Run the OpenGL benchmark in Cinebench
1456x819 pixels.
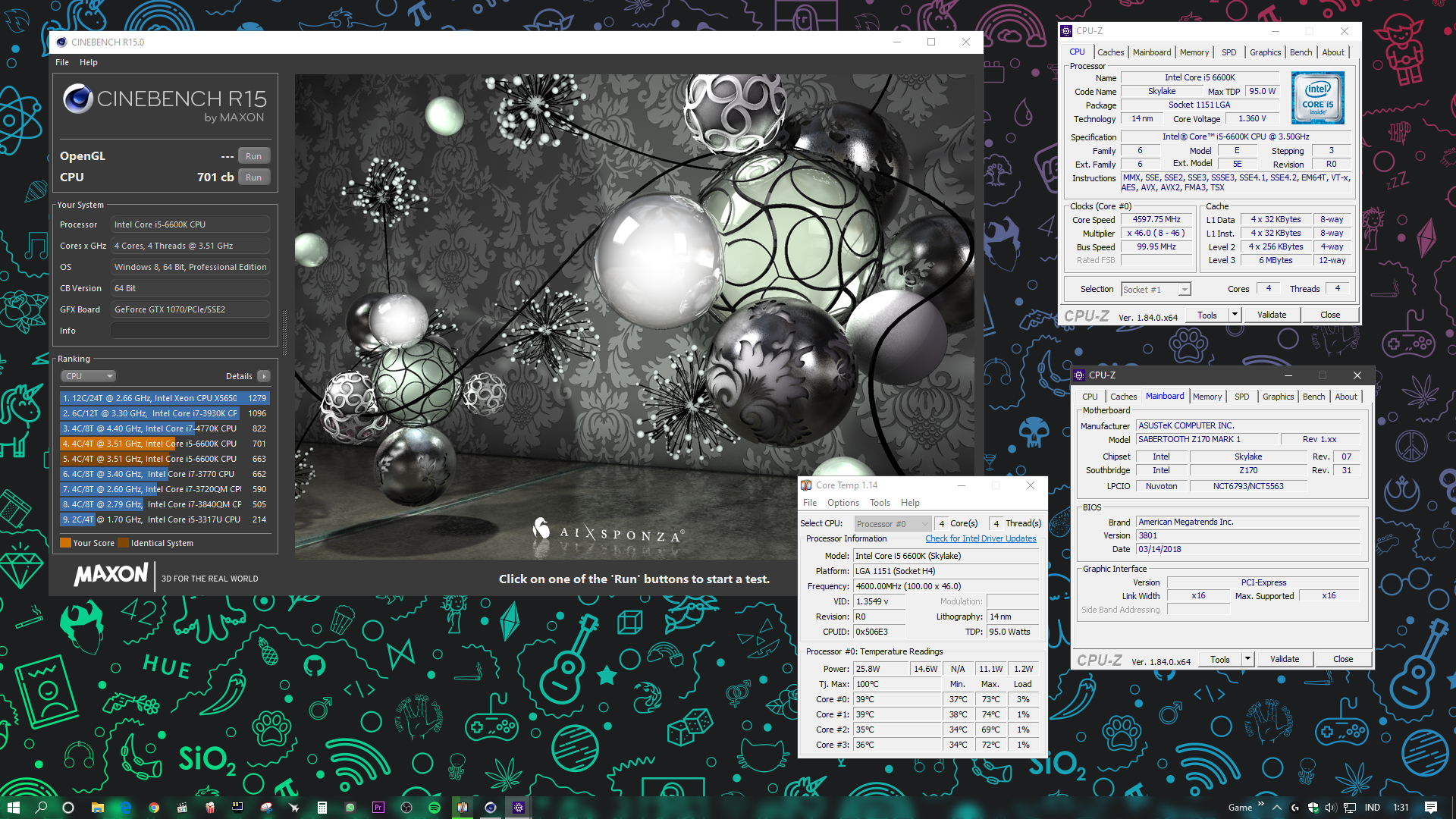click(253, 156)
